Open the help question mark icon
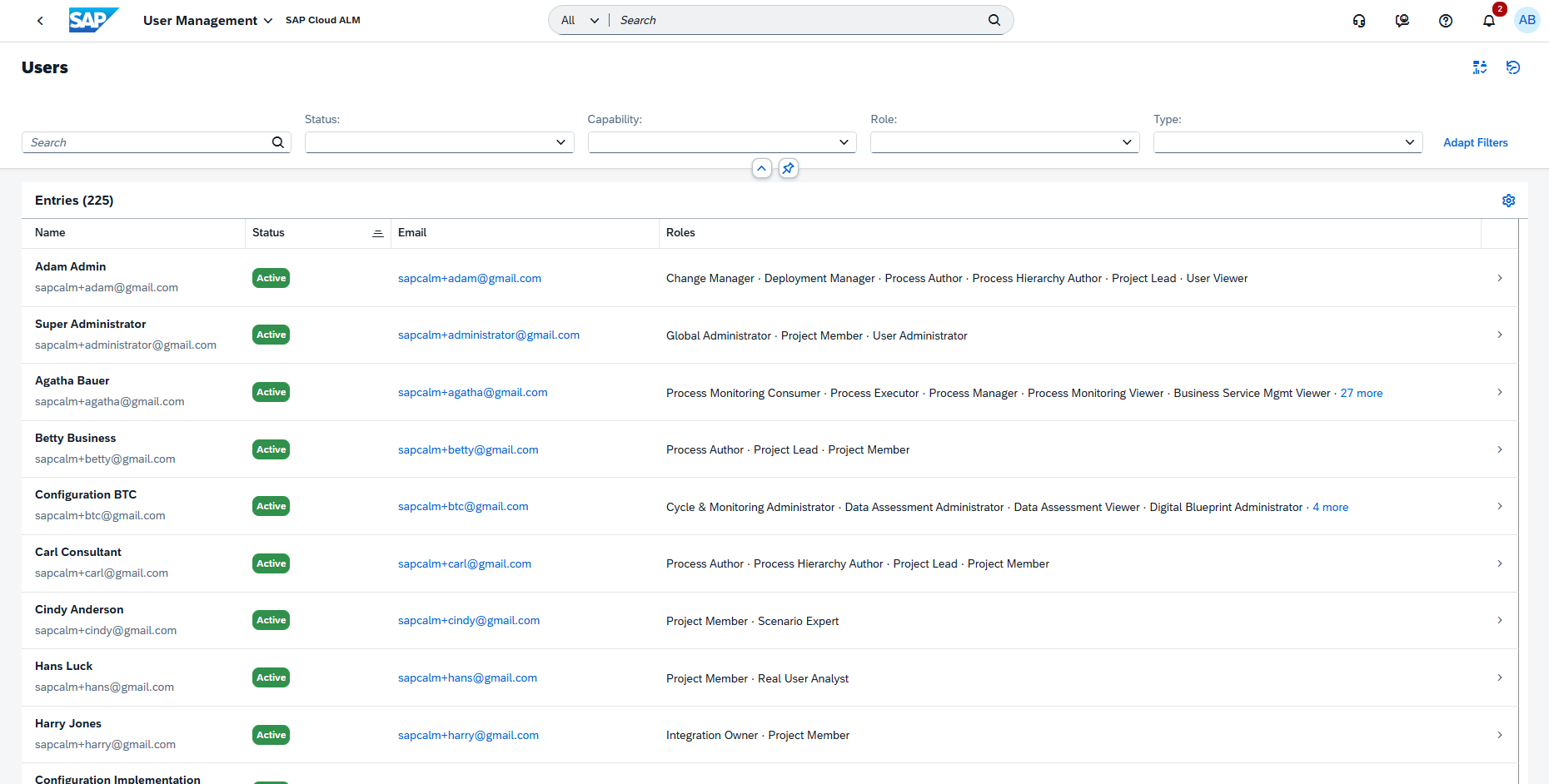 point(1446,21)
